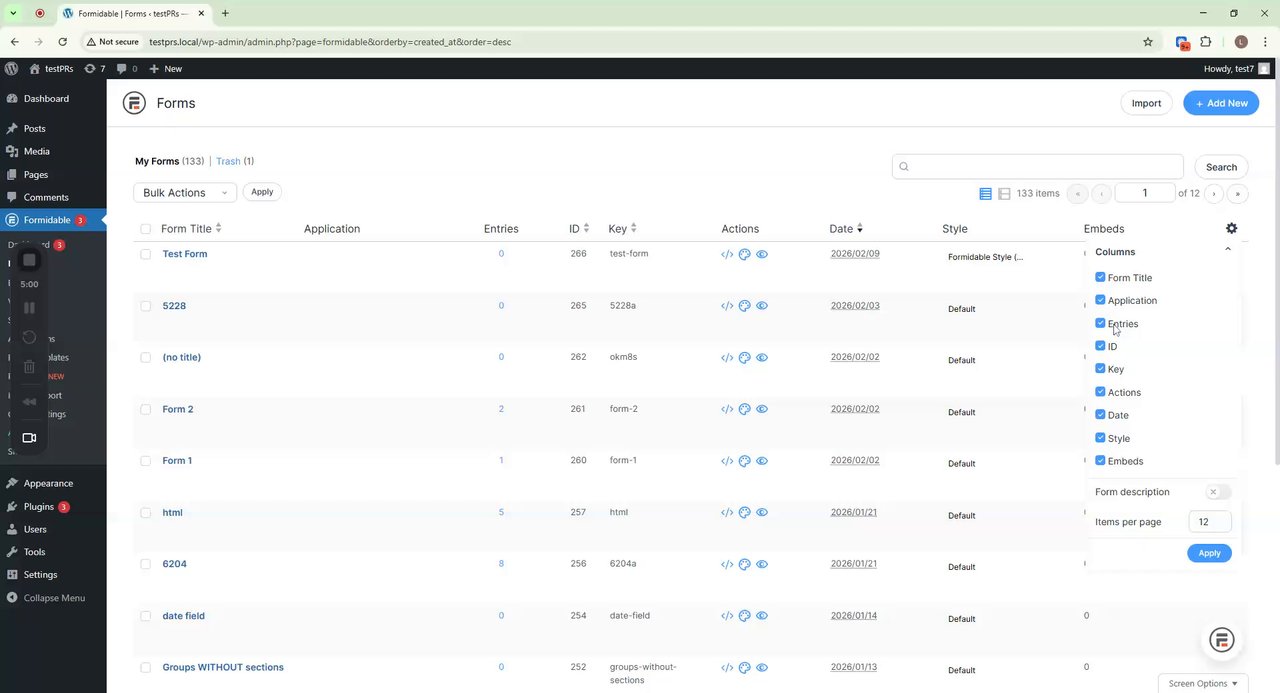Uncheck Entries column checkbox
Screen dimensions: 1280x693
1100,323
